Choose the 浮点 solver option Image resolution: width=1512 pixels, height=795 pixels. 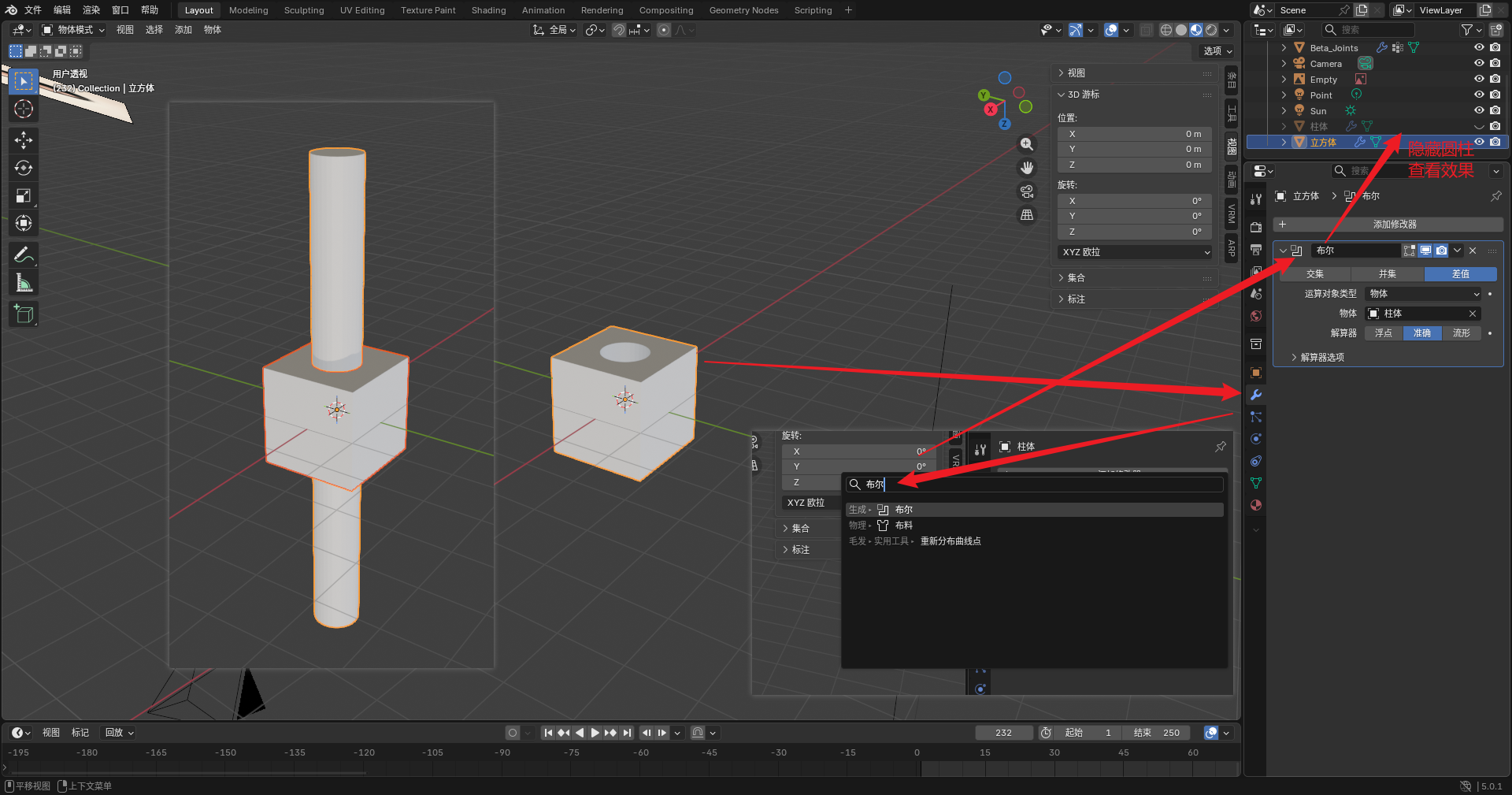pos(1384,333)
